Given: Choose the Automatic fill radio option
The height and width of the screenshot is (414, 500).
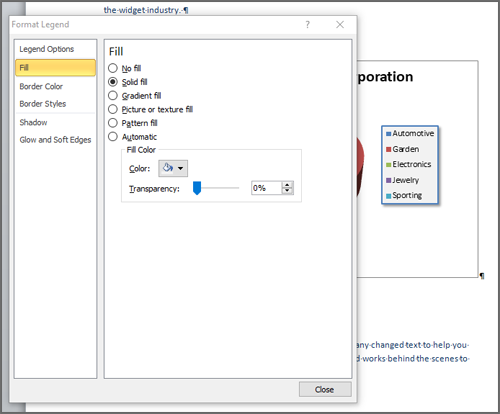Looking at the screenshot, I should (113, 137).
